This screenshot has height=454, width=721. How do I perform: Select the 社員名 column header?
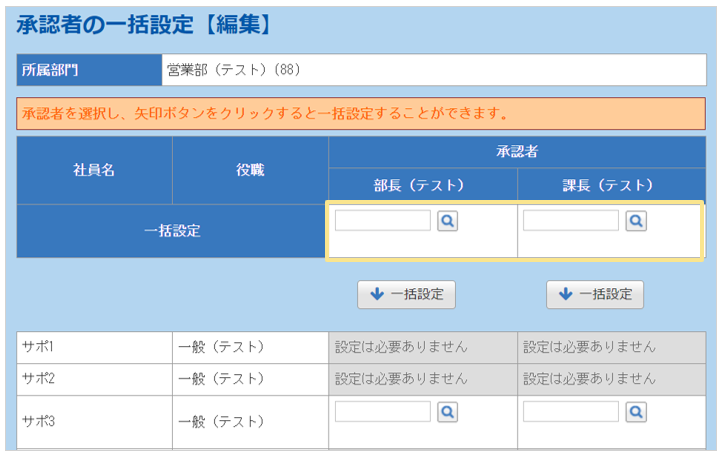click(94, 170)
